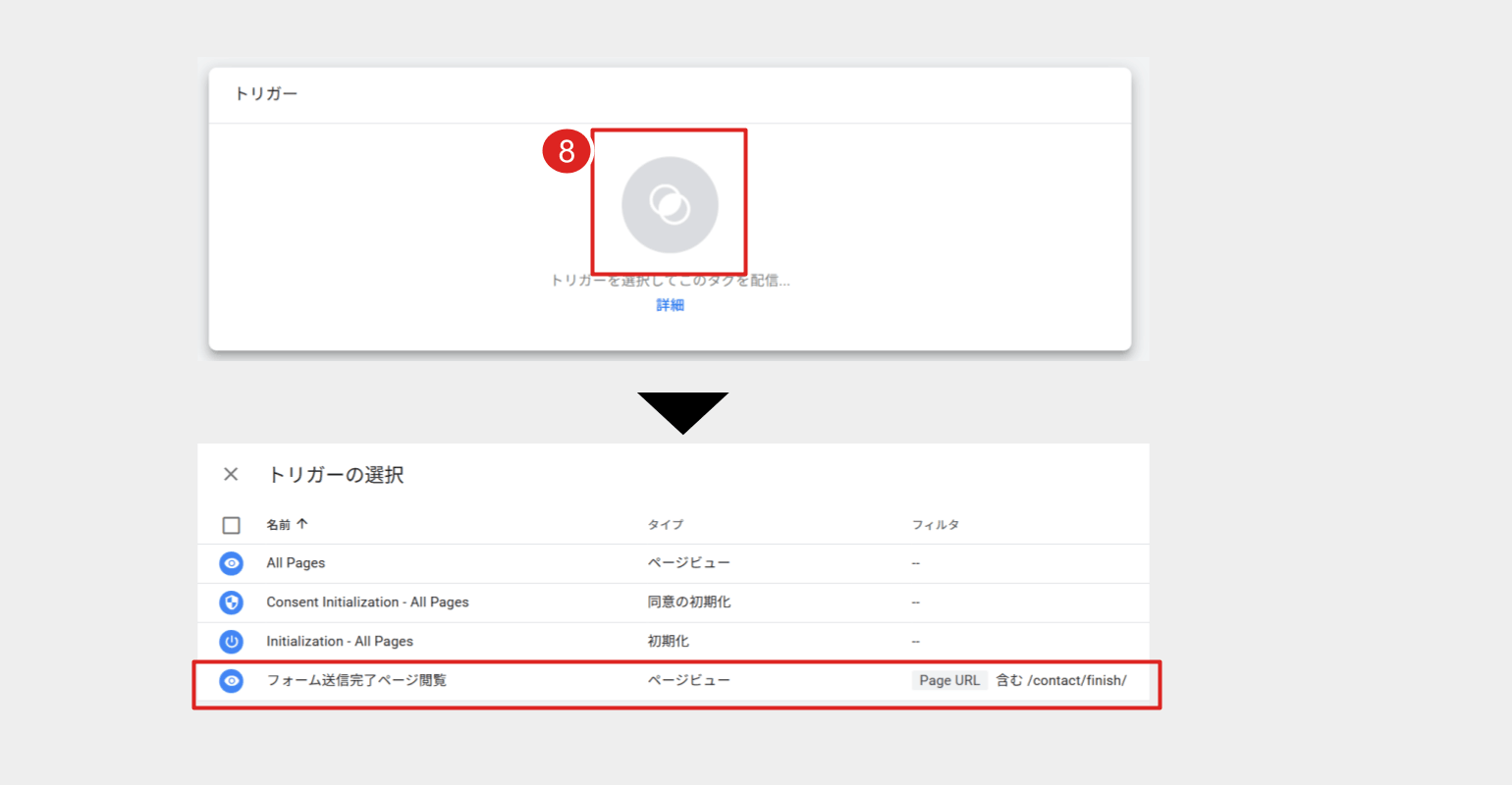Select the フォーム送信完了ページ閲覧 trigger name

tap(356, 681)
